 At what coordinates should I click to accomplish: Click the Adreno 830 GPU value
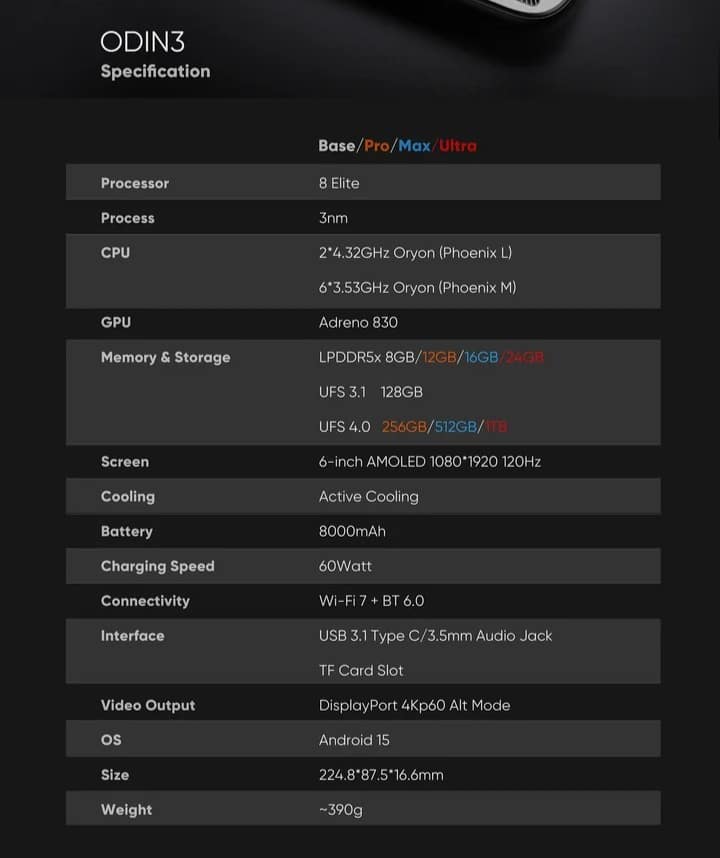tap(358, 322)
